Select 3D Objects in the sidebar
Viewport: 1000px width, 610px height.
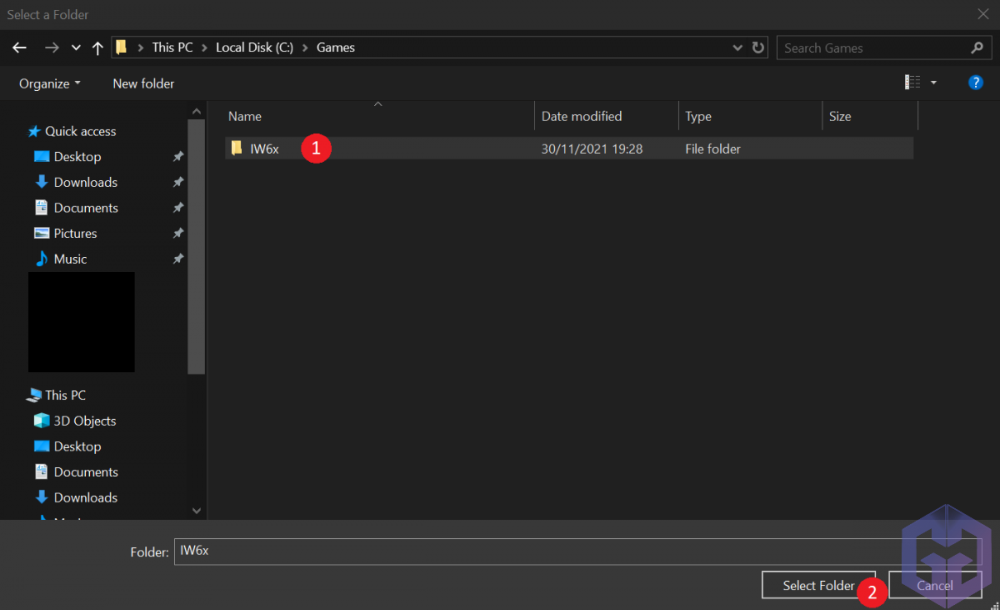coord(84,421)
